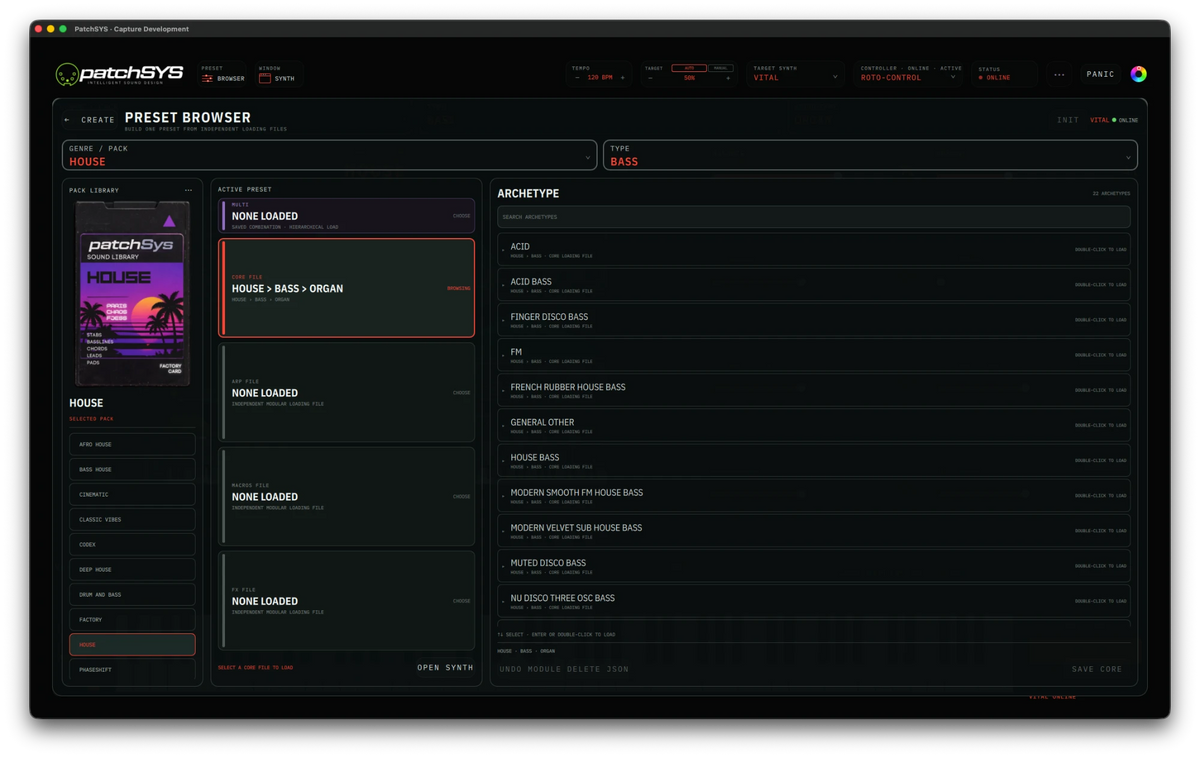Enable MANUAL target mode
This screenshot has height=758, width=1200.
tap(720, 68)
